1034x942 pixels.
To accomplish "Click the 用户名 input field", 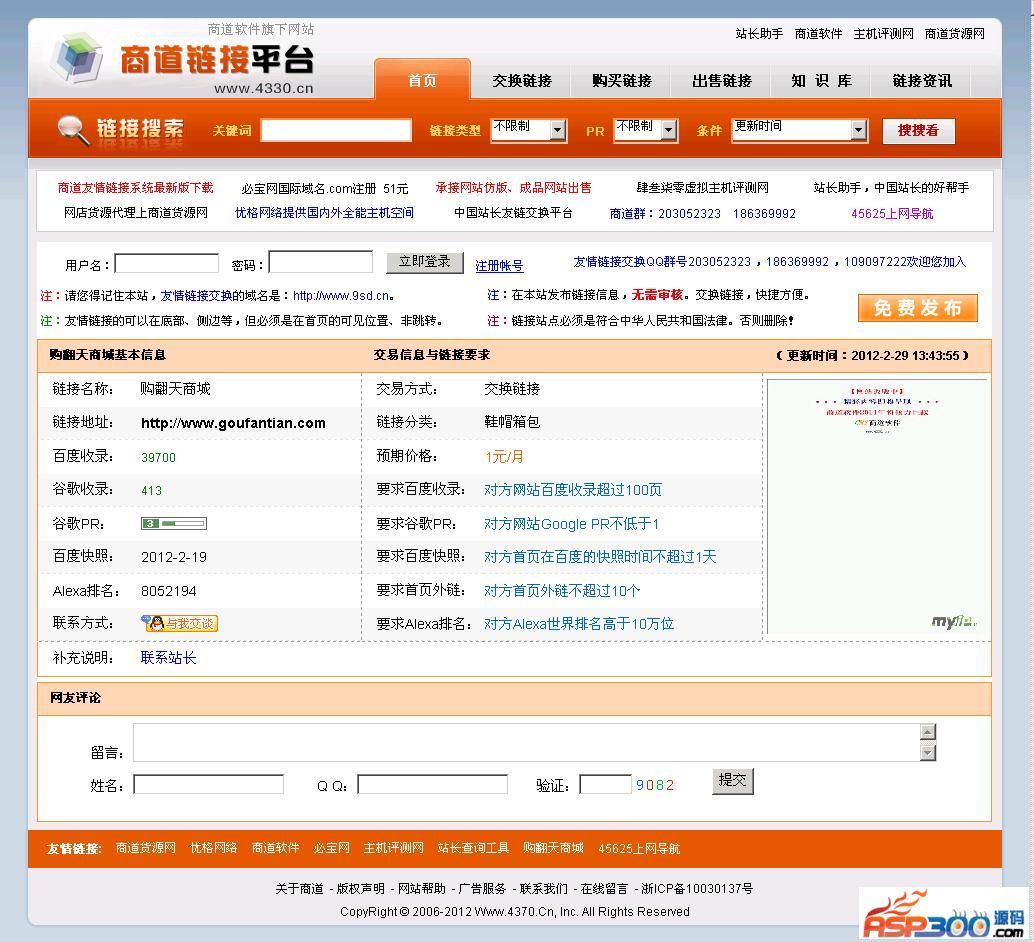I will click(x=167, y=264).
